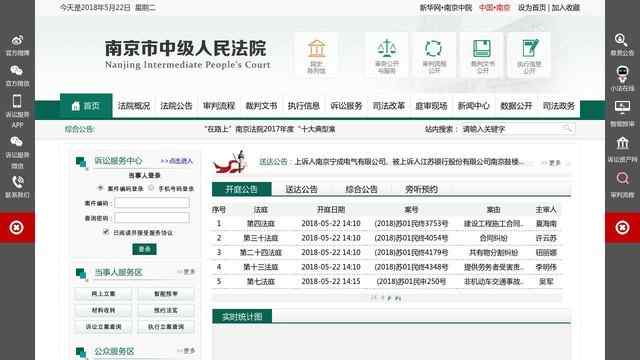Click the home icon in navigation bar (首页)
The width and height of the screenshot is (640, 360).
click(76, 106)
